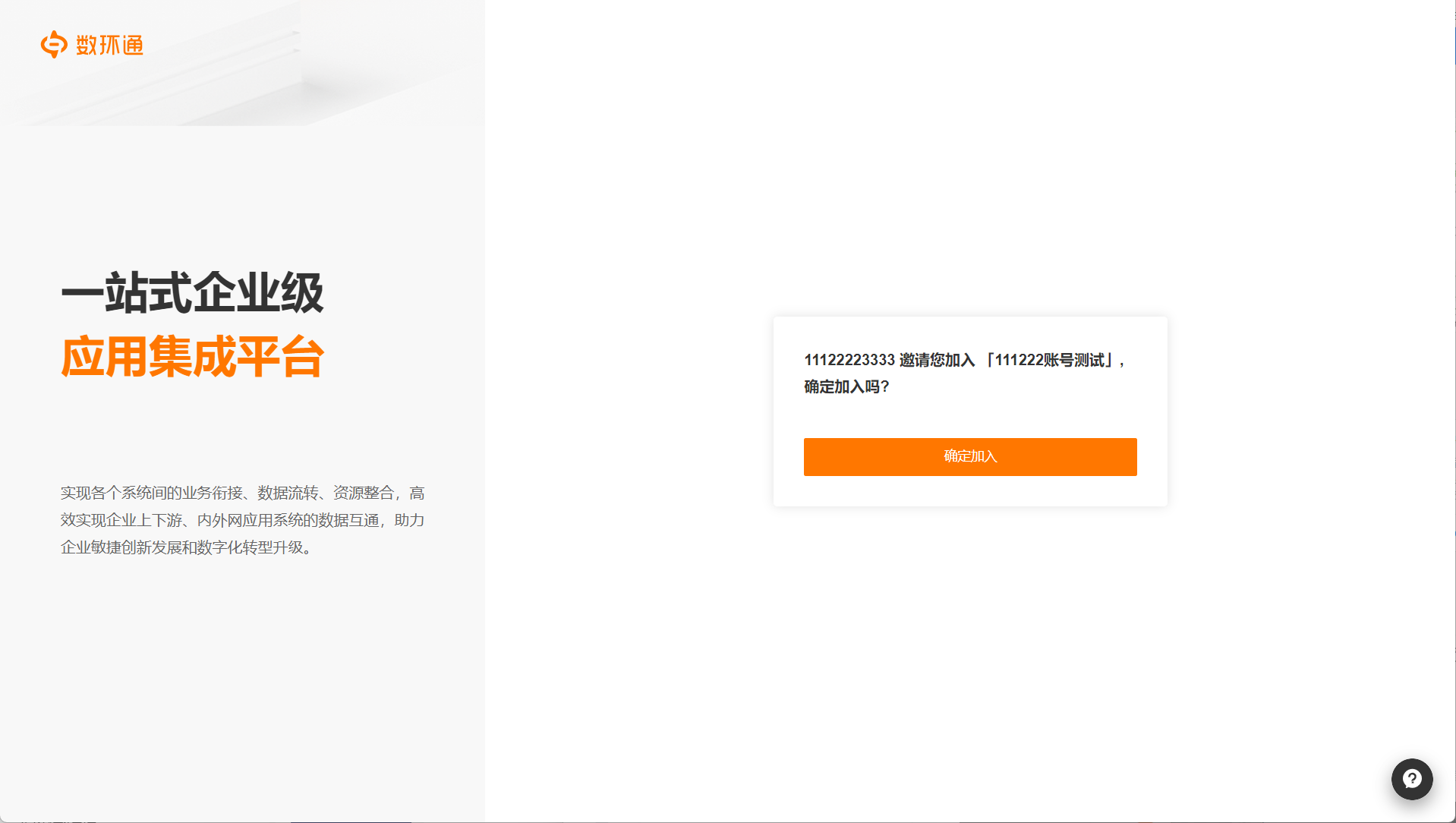The height and width of the screenshot is (823, 1456).
Task: Click the letter 应 in orange headline
Action: pos(82,356)
